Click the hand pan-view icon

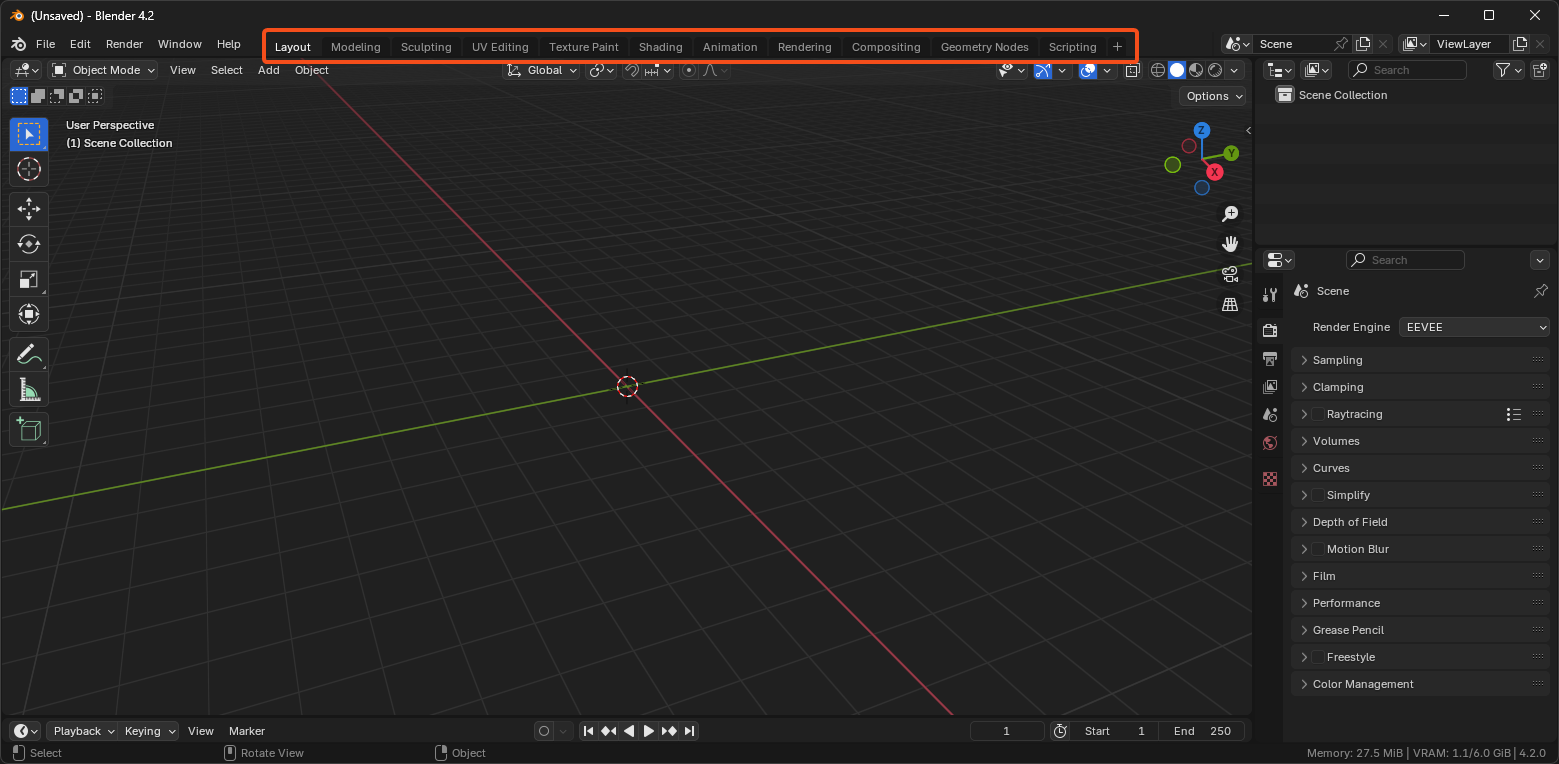pos(1230,244)
